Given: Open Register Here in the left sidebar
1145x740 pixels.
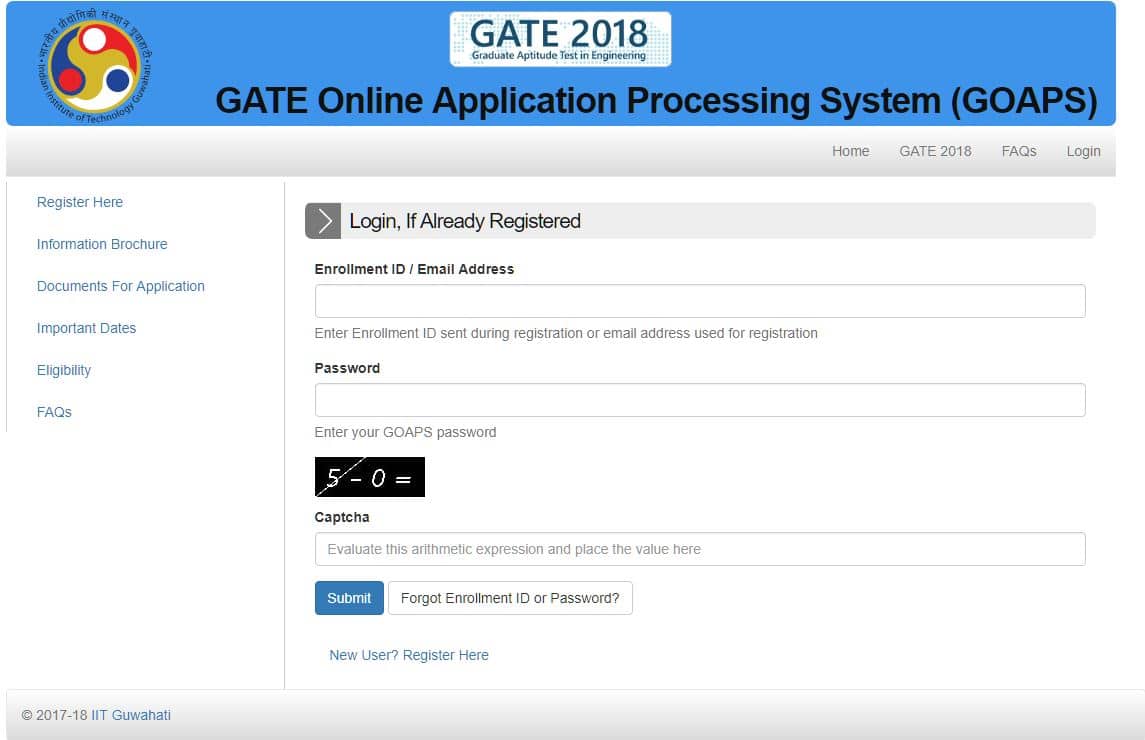Looking at the screenshot, I should pyautogui.click(x=80, y=202).
